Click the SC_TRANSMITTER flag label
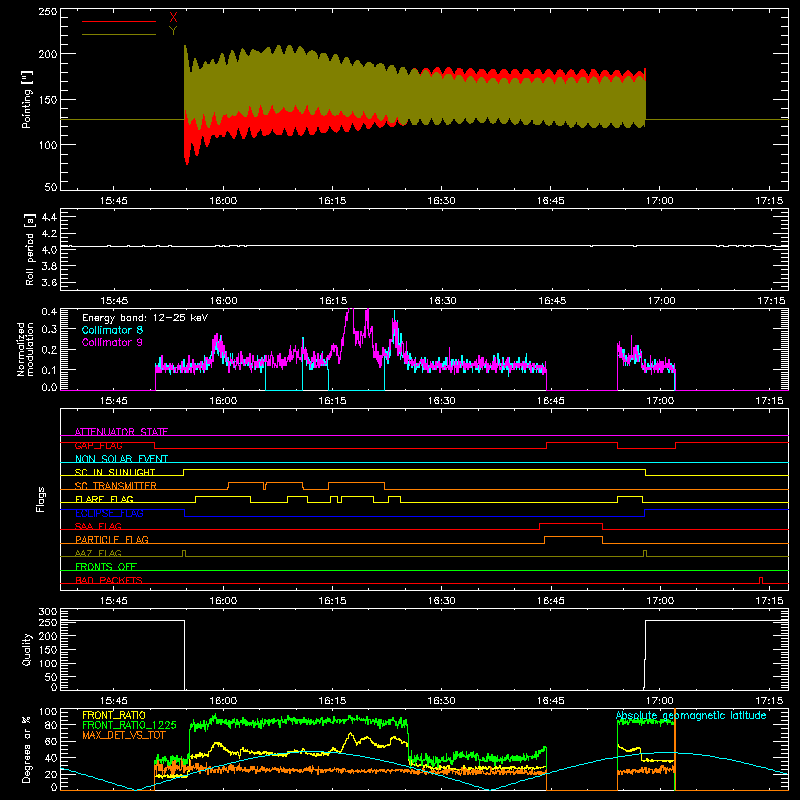Image resolution: width=800 pixels, height=800 pixels. click(116, 486)
